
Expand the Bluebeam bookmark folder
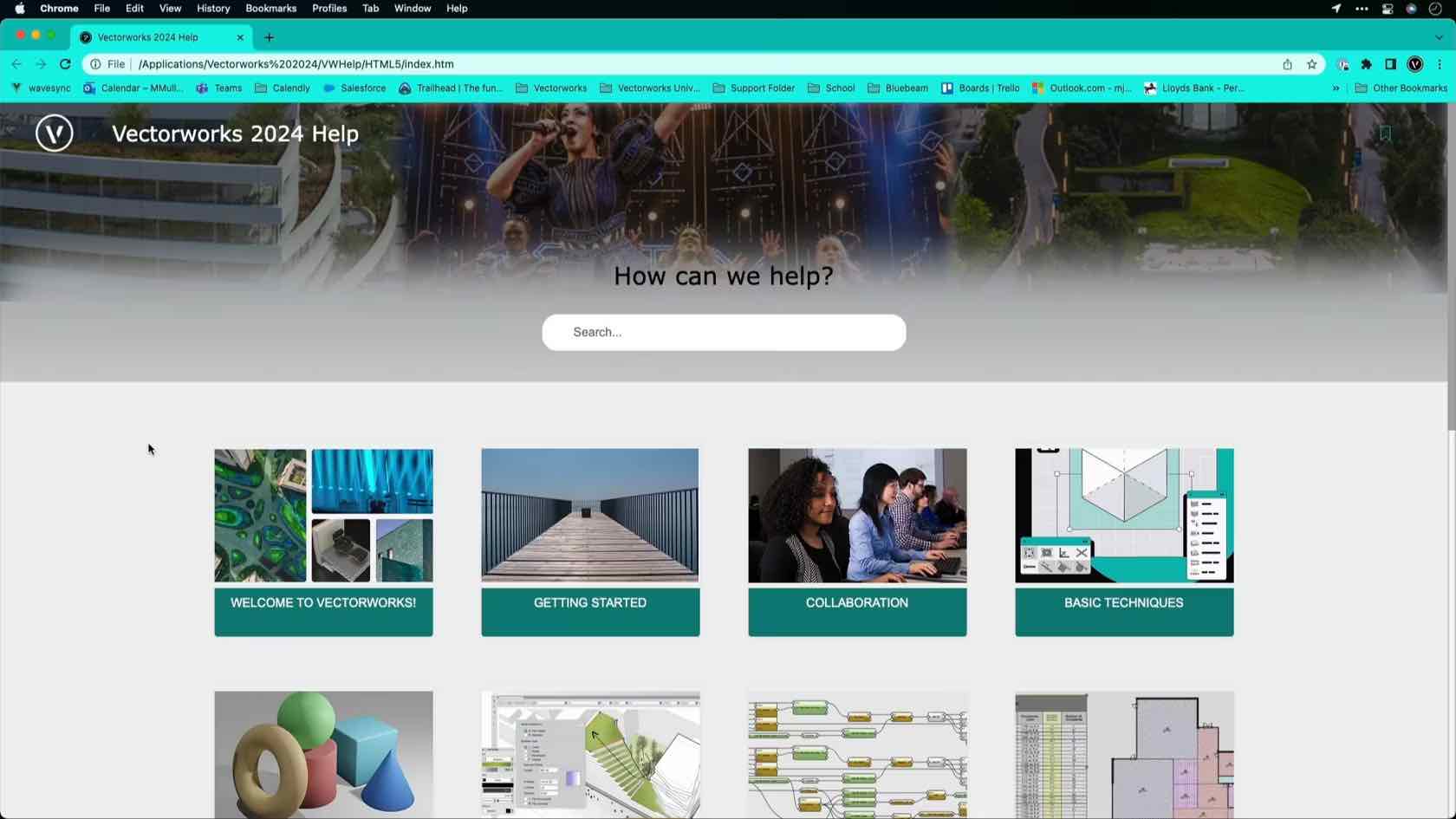click(x=898, y=88)
